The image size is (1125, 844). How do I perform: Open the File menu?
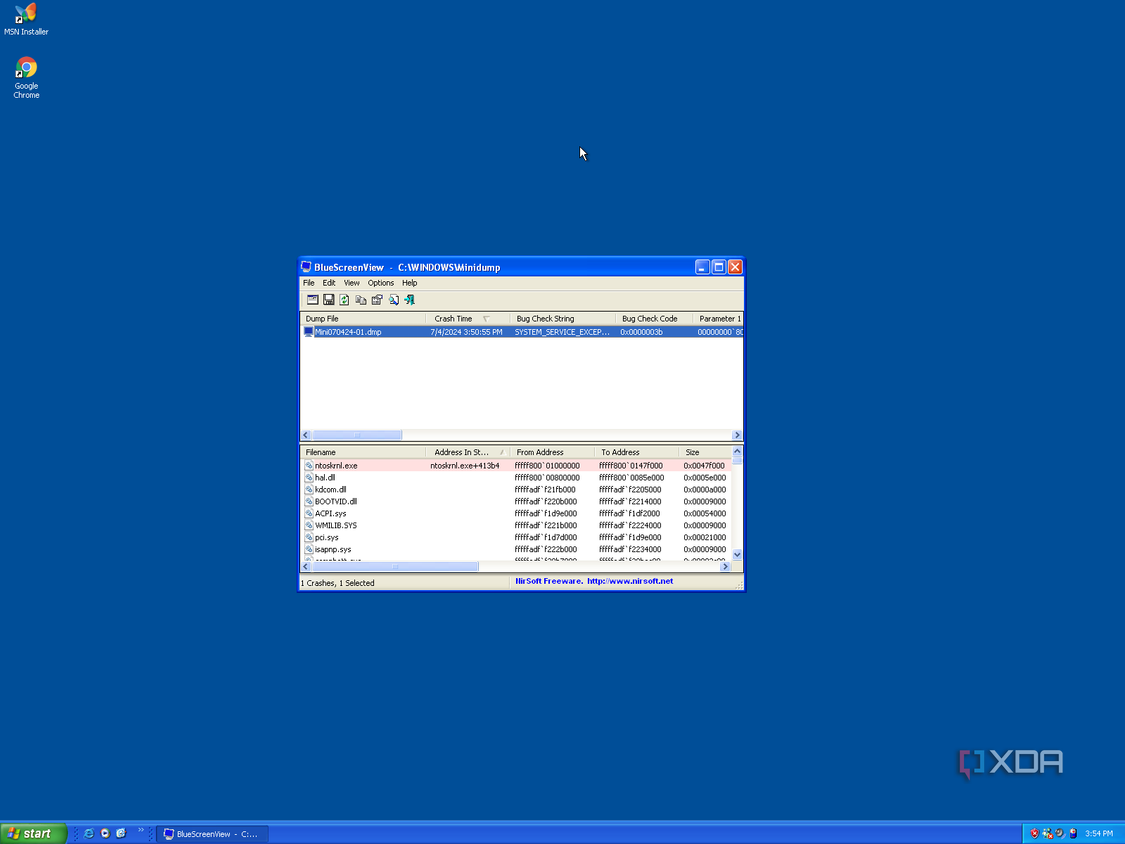click(309, 283)
